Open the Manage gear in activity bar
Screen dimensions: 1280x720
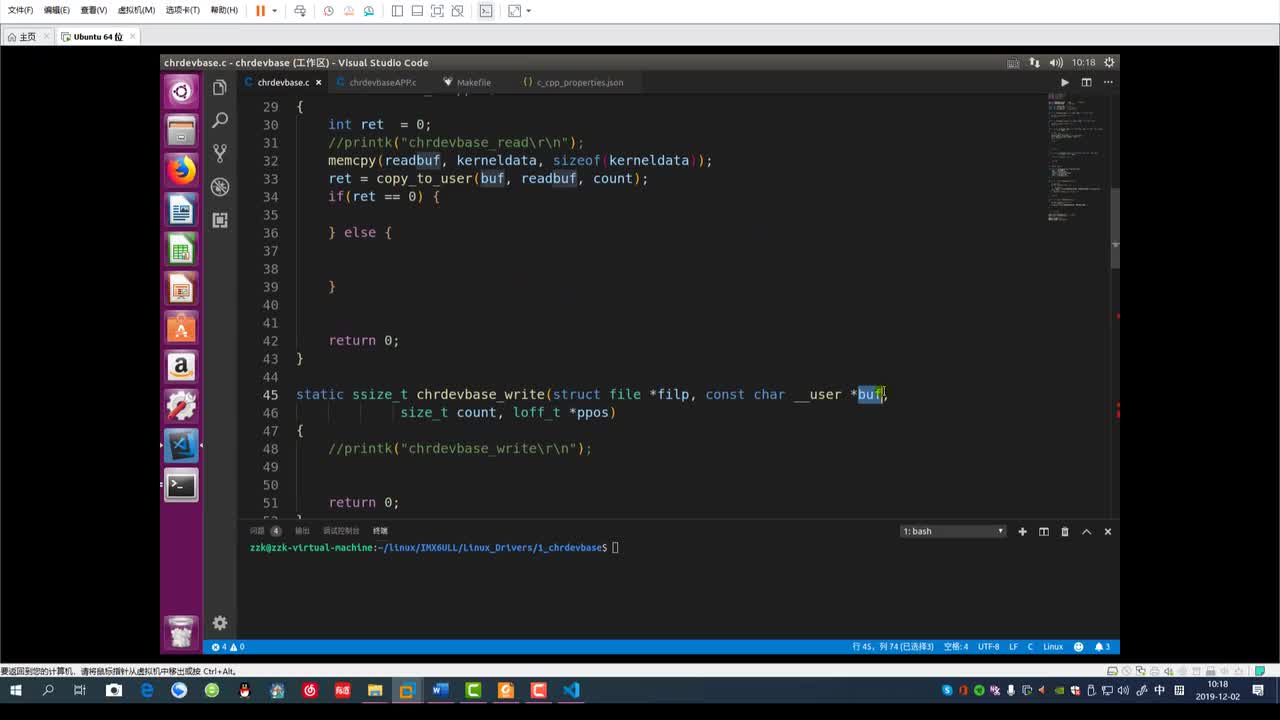(x=220, y=622)
